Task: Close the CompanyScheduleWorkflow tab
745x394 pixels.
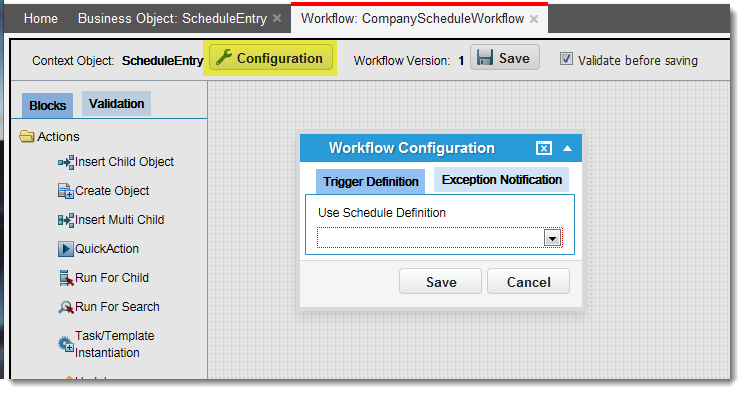Action: tap(534, 19)
